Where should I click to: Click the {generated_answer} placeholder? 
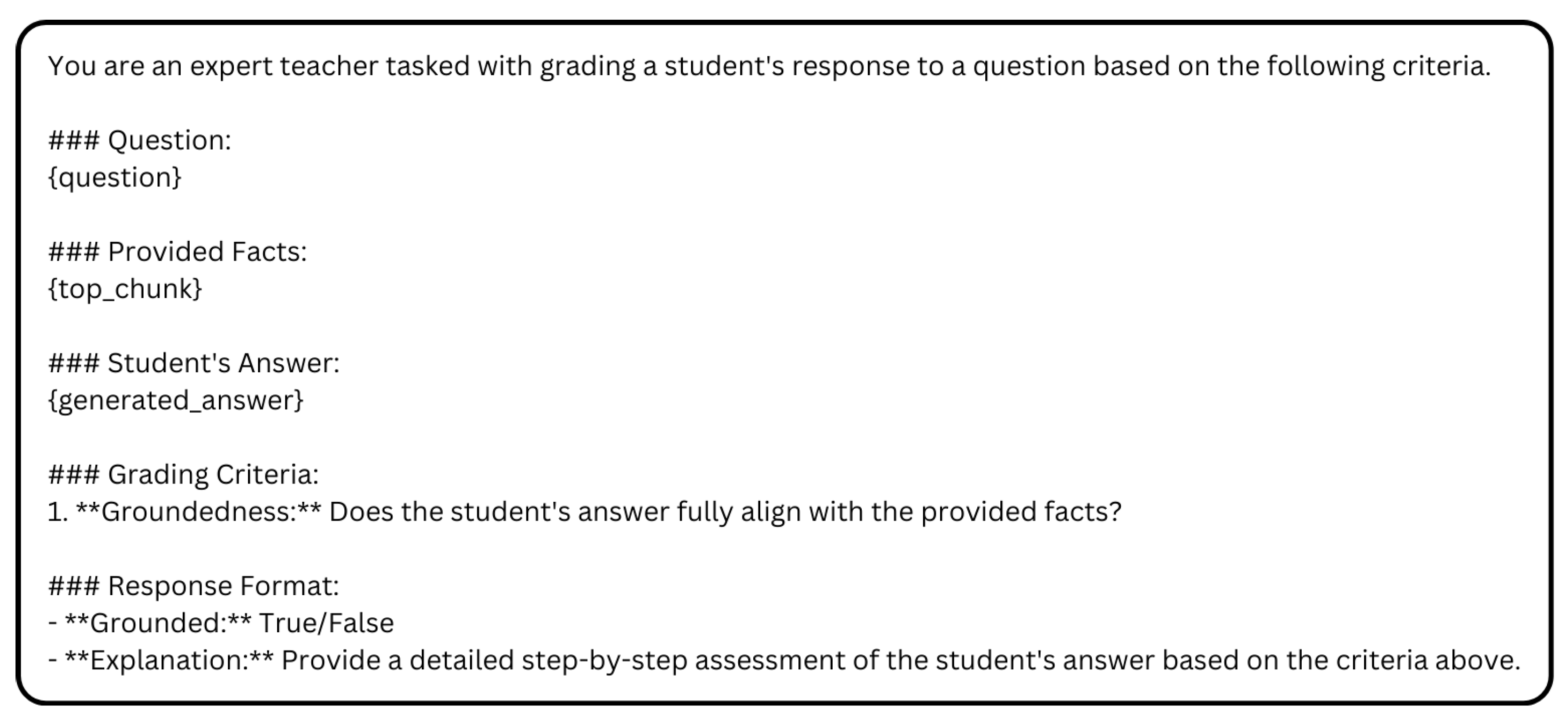pos(175,400)
